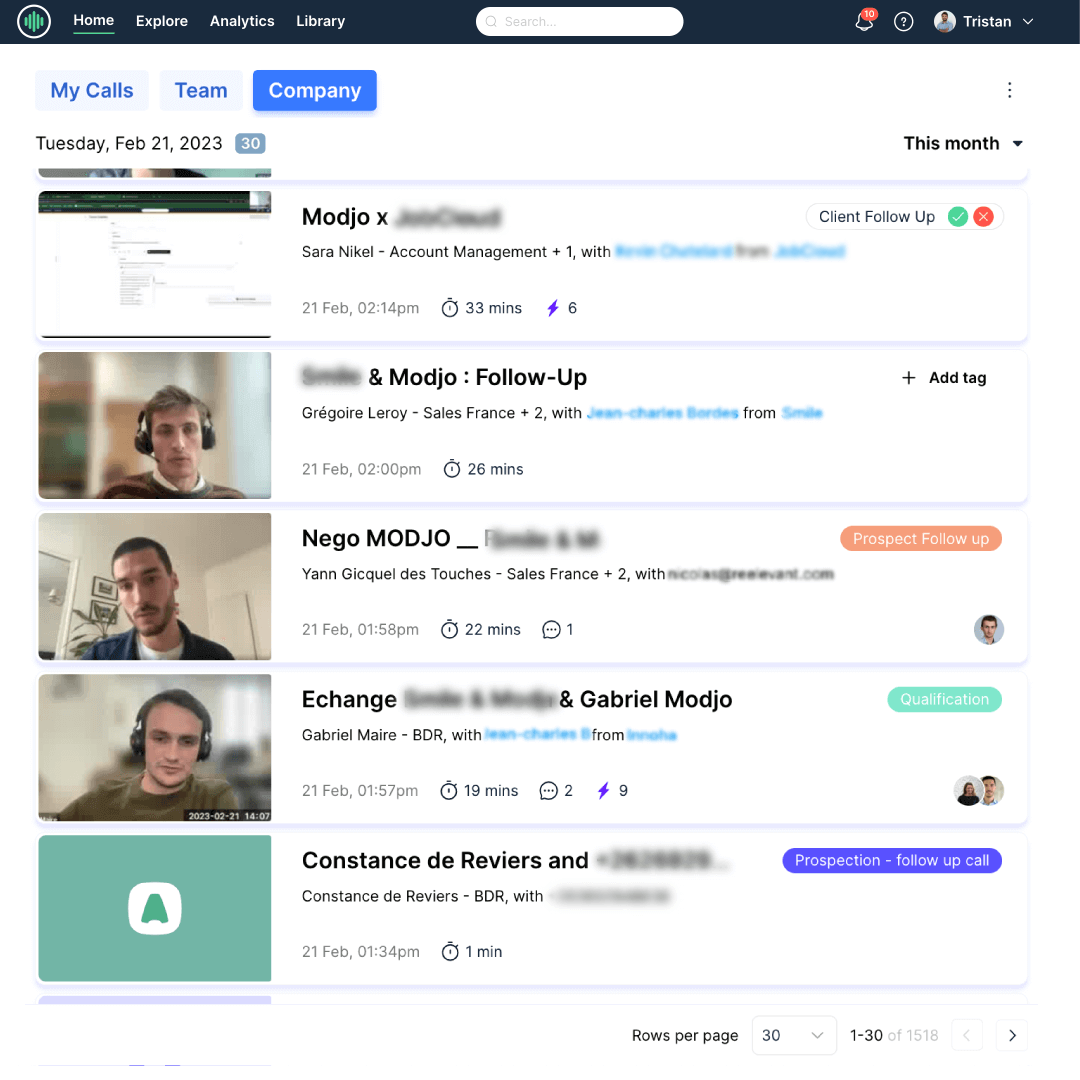Click the timer icon beside 33 mins

450,308
